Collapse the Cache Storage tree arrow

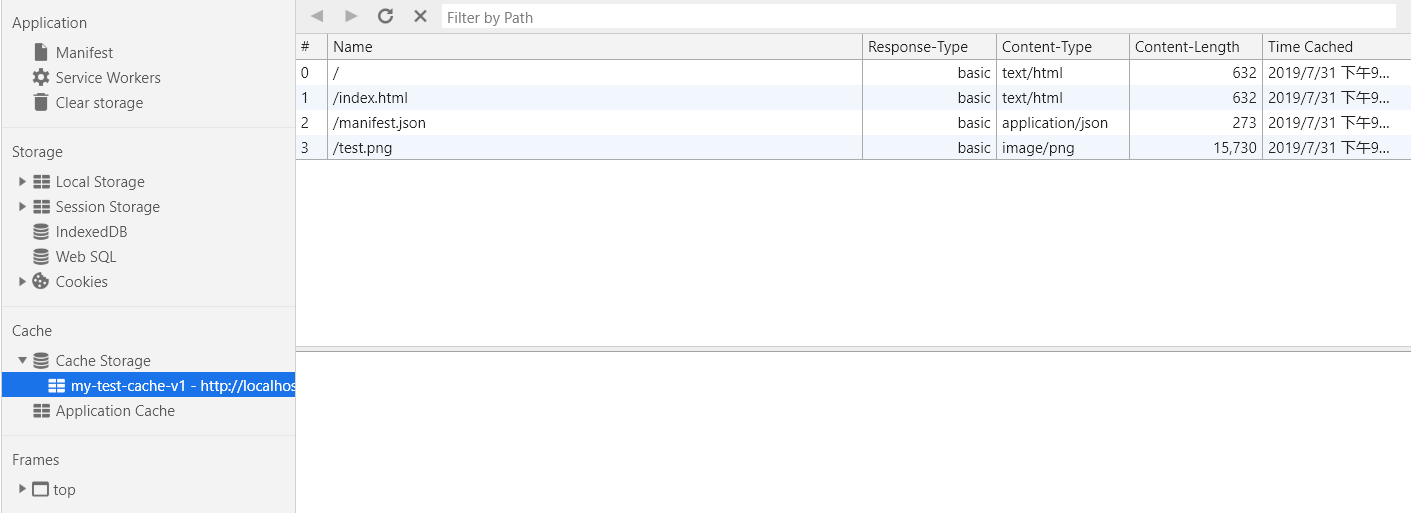(x=22, y=360)
